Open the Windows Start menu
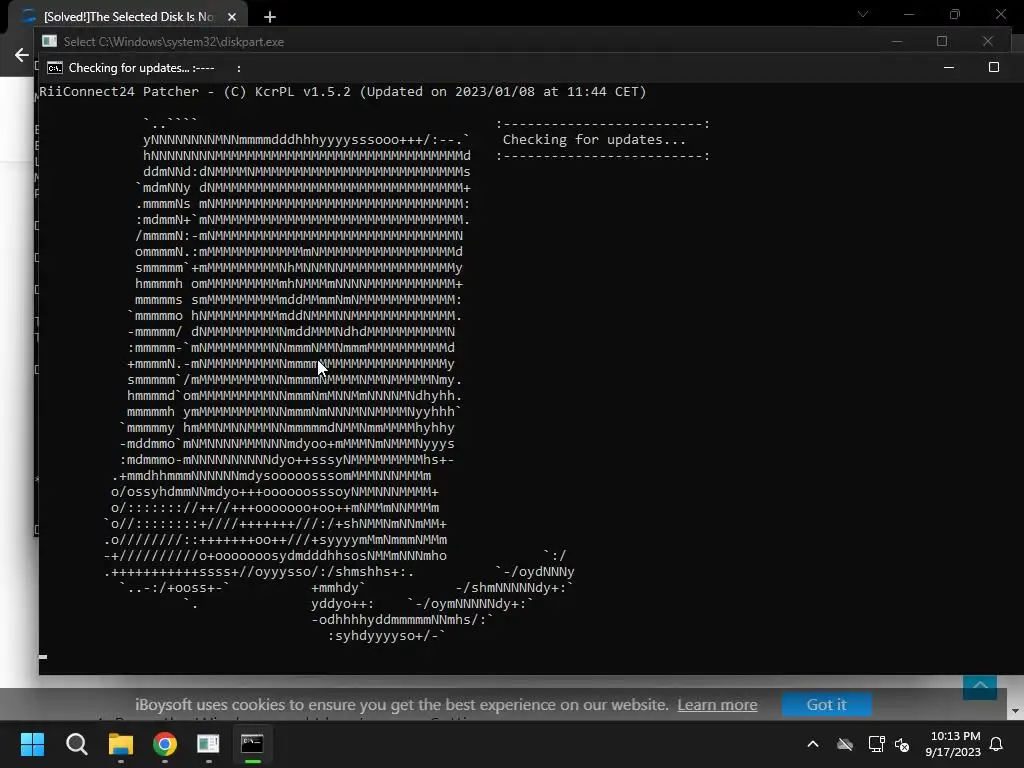 pos(32,744)
